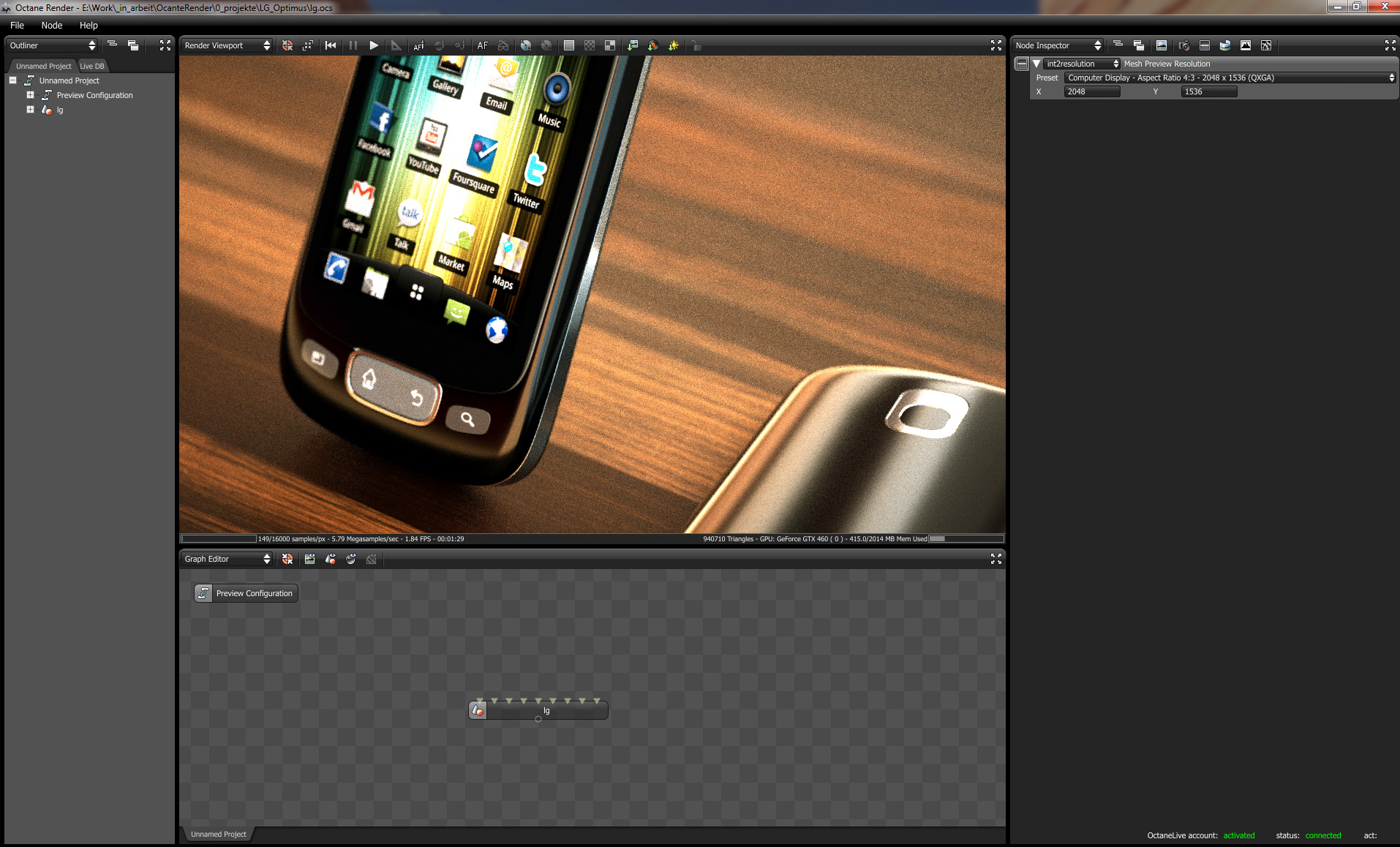Viewport: 1400px width, 847px height.
Task: Click the third Graph Editor toolbar icon
Action: 331,559
